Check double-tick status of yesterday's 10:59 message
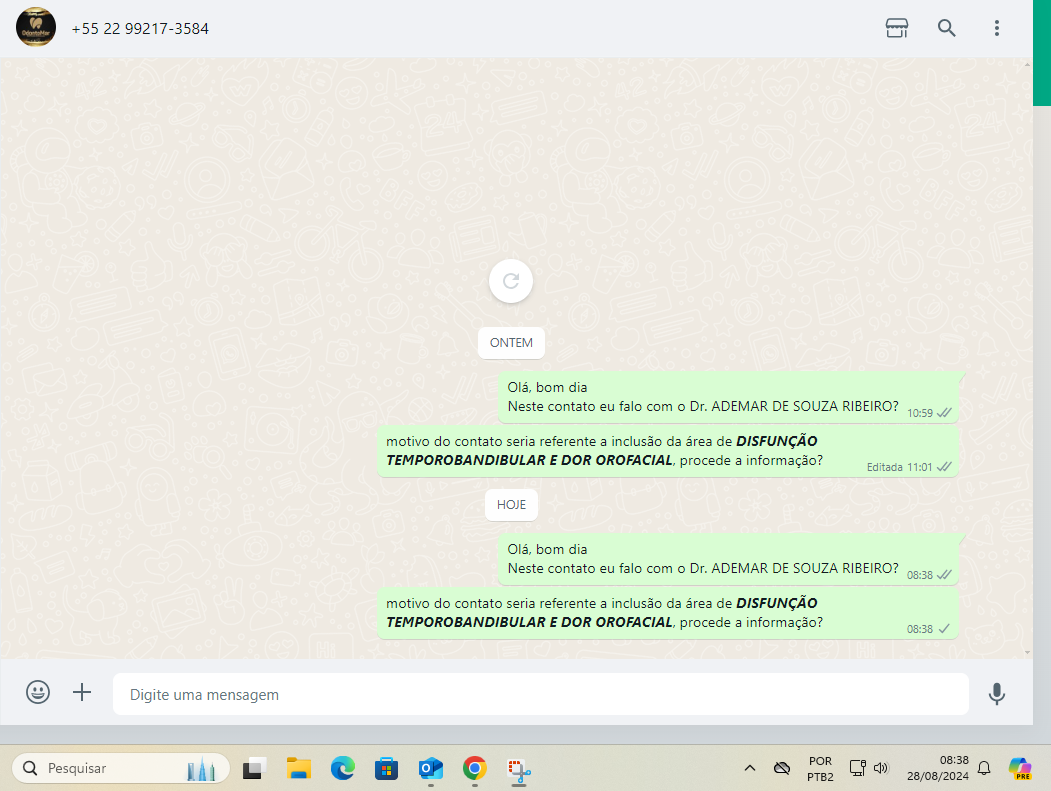Viewport: 1051px width, 791px height. click(944, 413)
